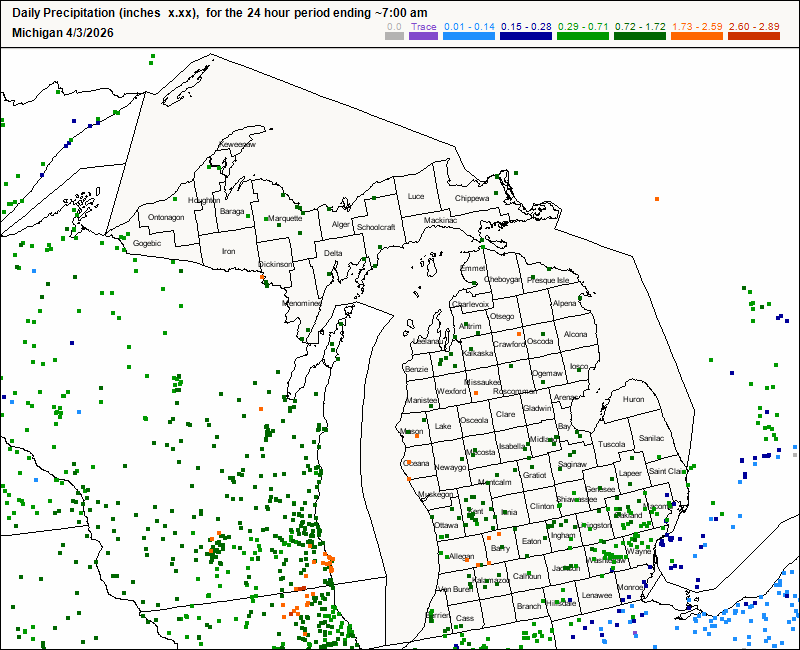Click the gray 0.0 legend swatch
Screen dimensions: 800x650
[x=395, y=34]
